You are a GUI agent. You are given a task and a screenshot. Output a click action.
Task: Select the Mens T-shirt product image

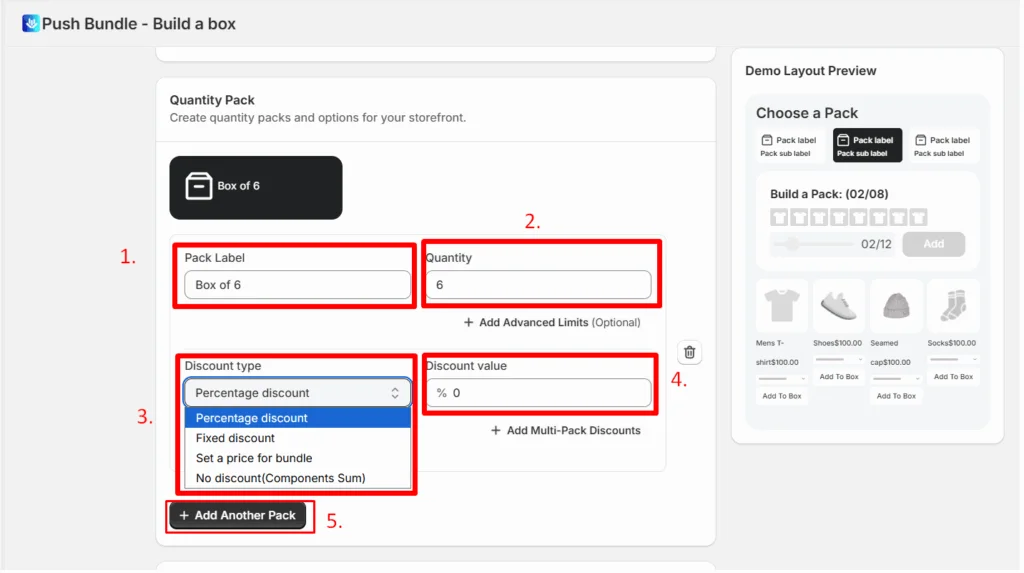pos(782,306)
